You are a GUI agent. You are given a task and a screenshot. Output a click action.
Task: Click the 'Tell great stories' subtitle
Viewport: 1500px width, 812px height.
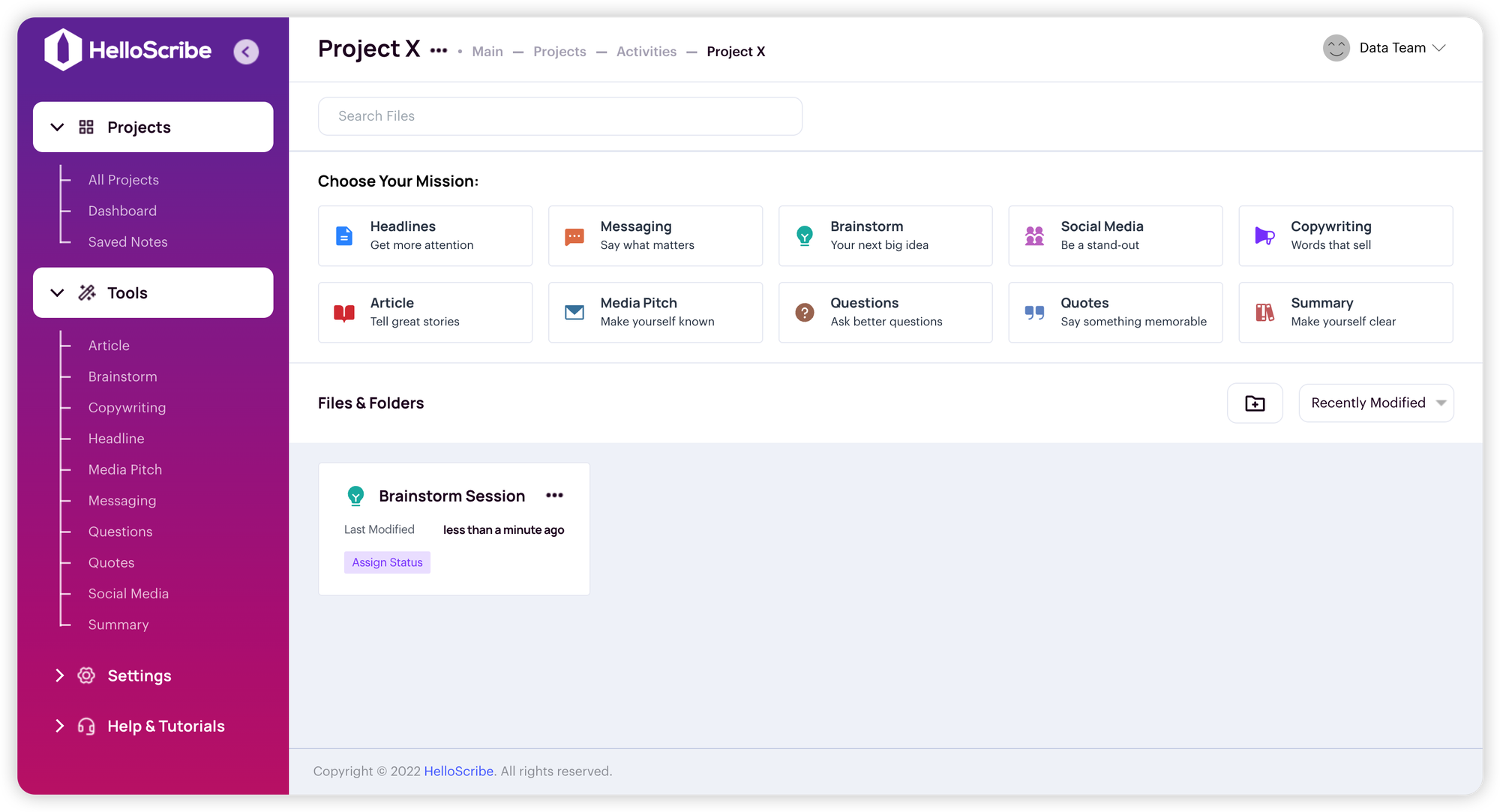coord(415,322)
